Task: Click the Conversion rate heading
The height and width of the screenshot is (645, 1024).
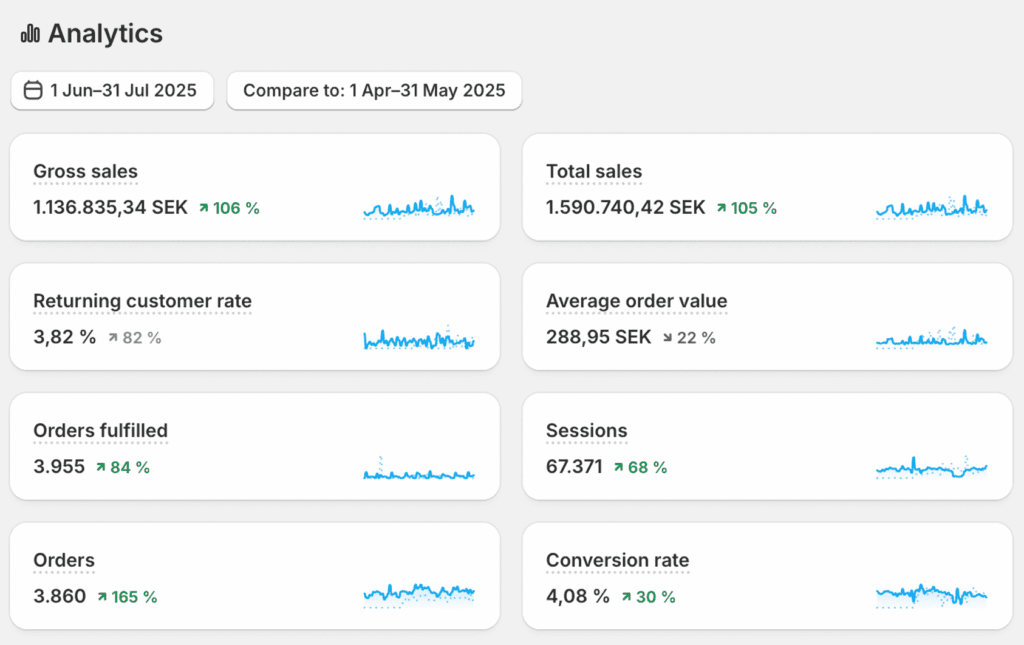Action: [x=617, y=560]
